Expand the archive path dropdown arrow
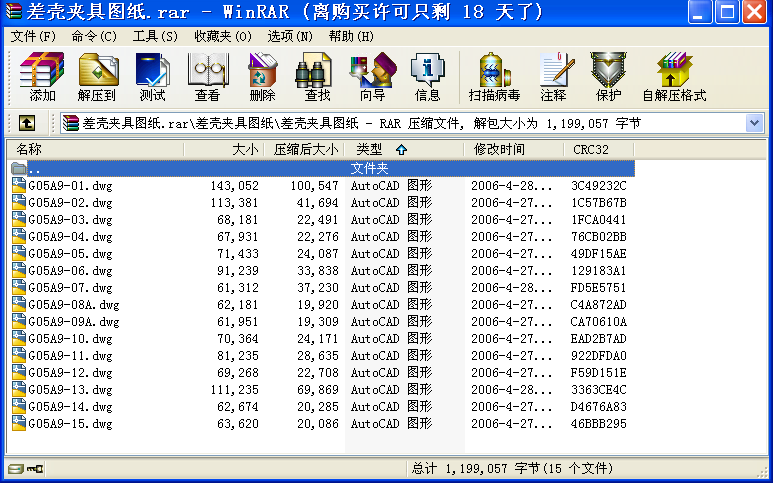This screenshot has width=773, height=483. pyautogui.click(x=754, y=123)
